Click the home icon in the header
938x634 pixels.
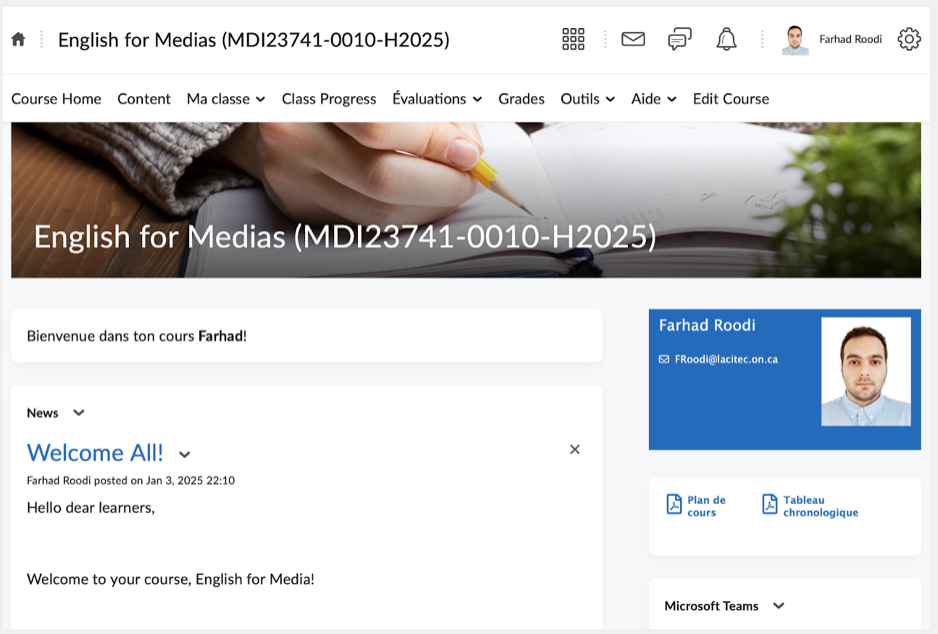pyautogui.click(x=18, y=40)
